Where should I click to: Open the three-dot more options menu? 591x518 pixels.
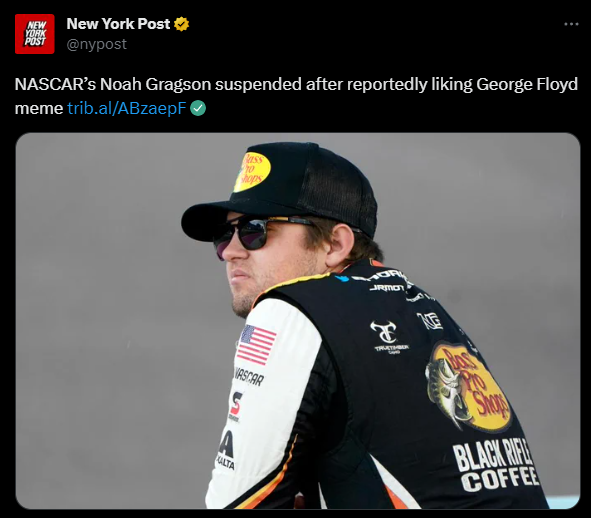pos(571,24)
